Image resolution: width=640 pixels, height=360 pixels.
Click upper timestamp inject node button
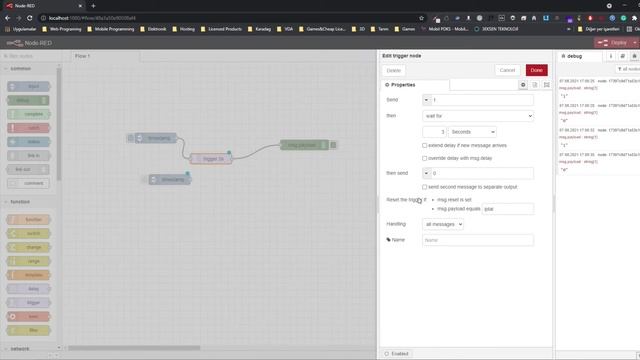pyautogui.click(x=130, y=138)
